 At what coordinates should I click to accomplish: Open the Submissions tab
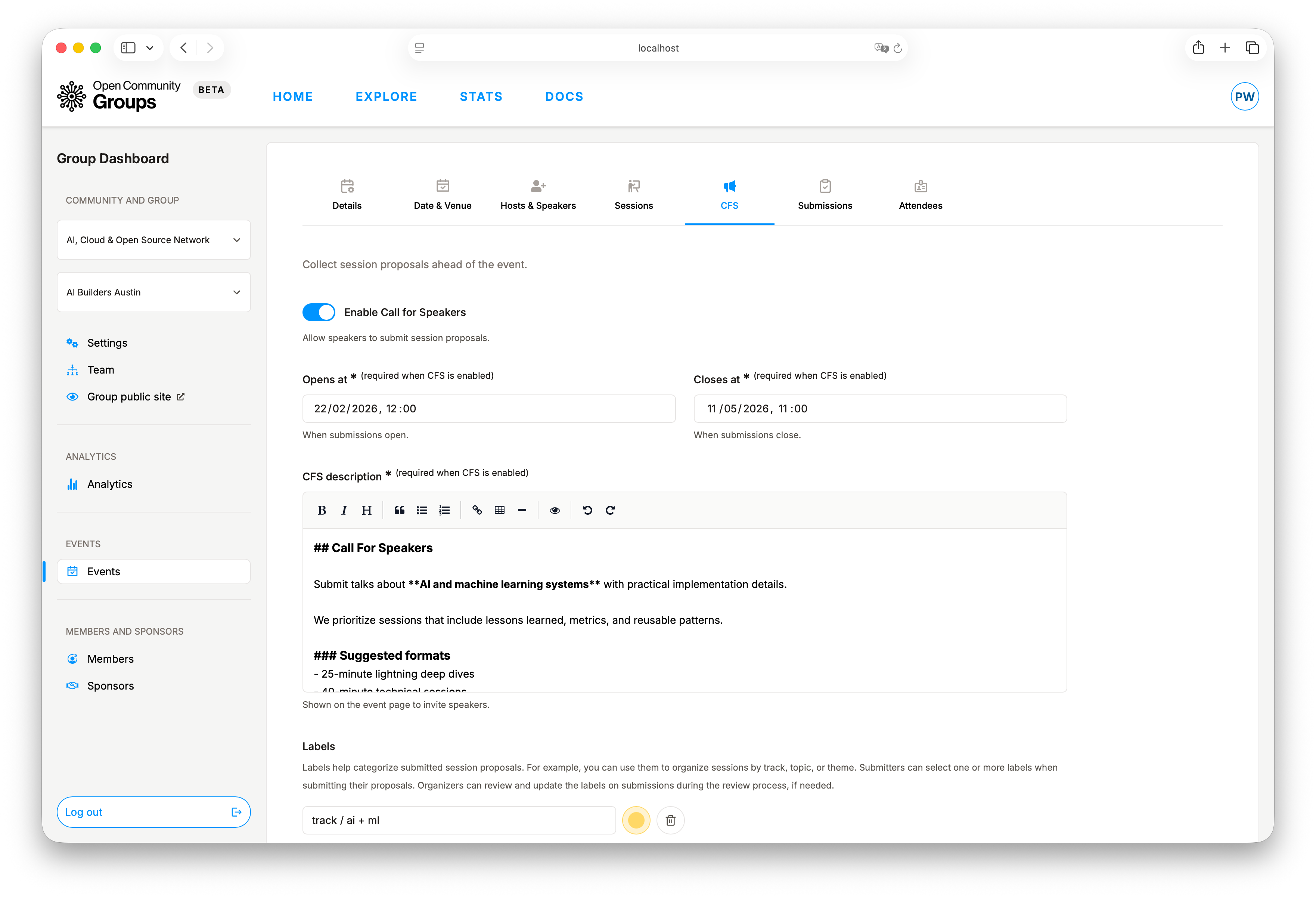point(825,195)
